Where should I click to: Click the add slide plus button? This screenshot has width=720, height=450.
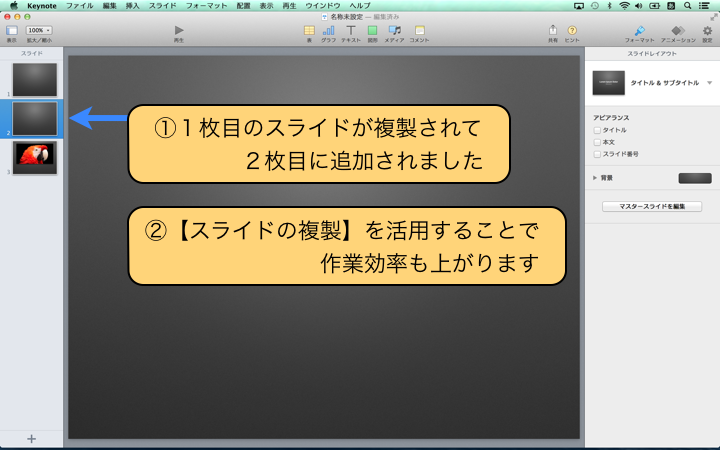pyautogui.click(x=31, y=438)
